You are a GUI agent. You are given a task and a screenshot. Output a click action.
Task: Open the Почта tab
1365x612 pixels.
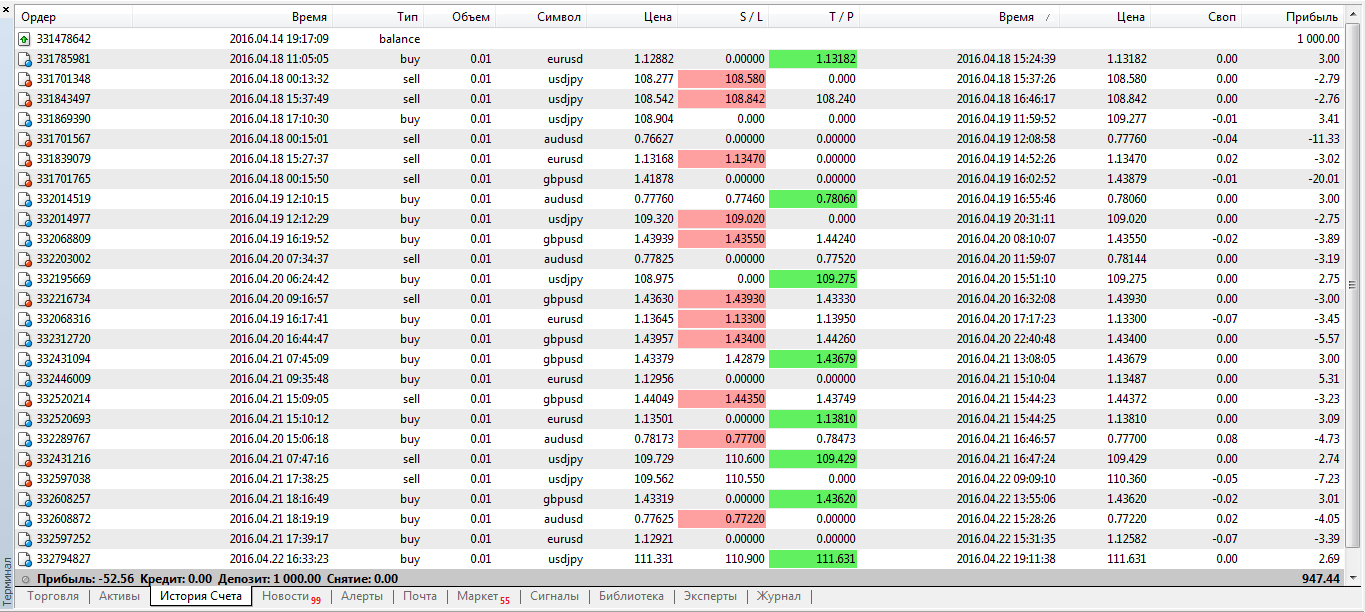pyautogui.click(x=420, y=596)
